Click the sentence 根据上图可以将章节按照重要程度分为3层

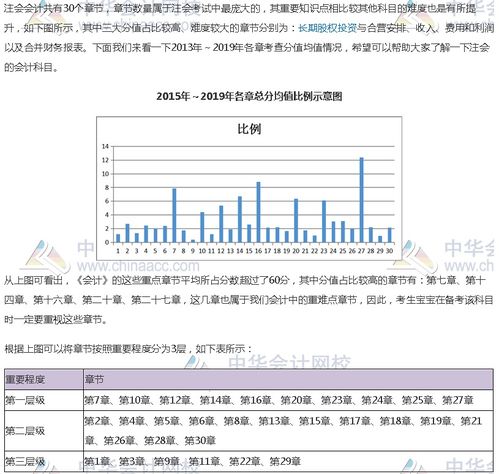click(95, 349)
